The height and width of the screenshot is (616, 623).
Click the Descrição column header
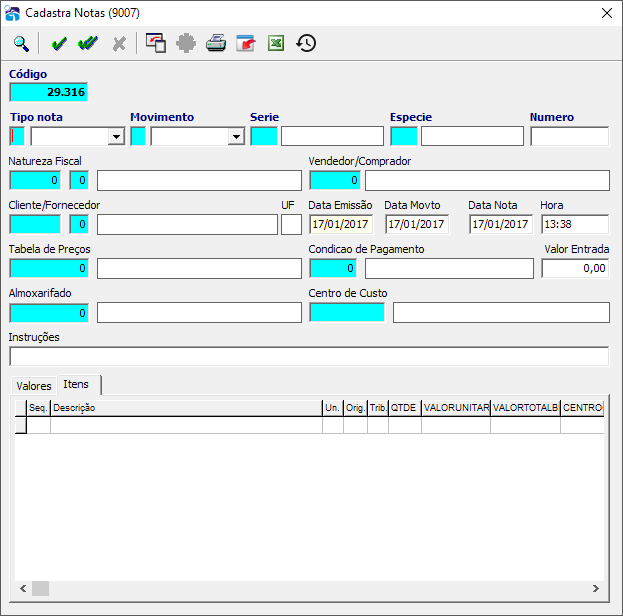click(x=186, y=408)
